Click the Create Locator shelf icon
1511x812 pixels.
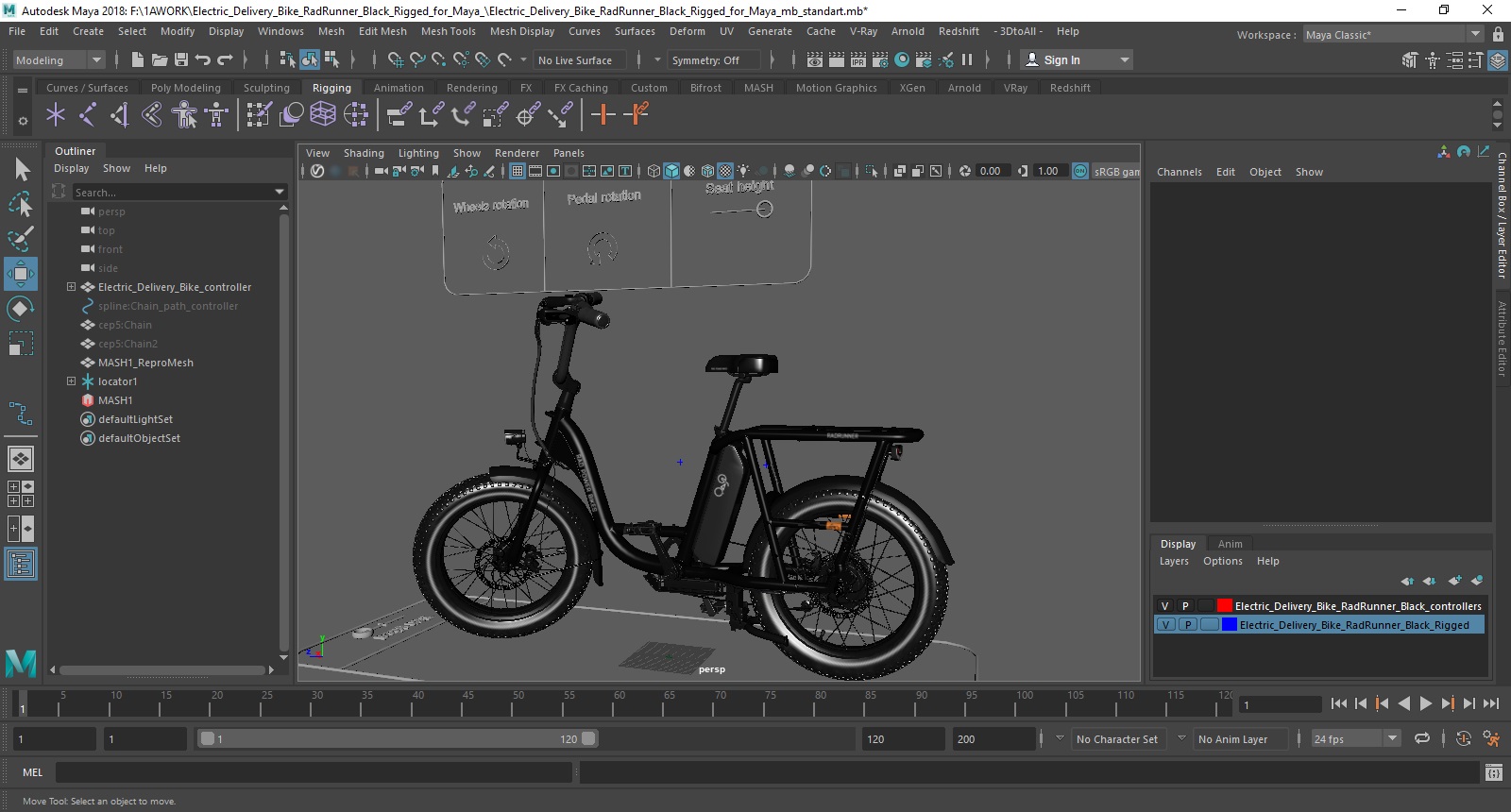click(x=56, y=115)
